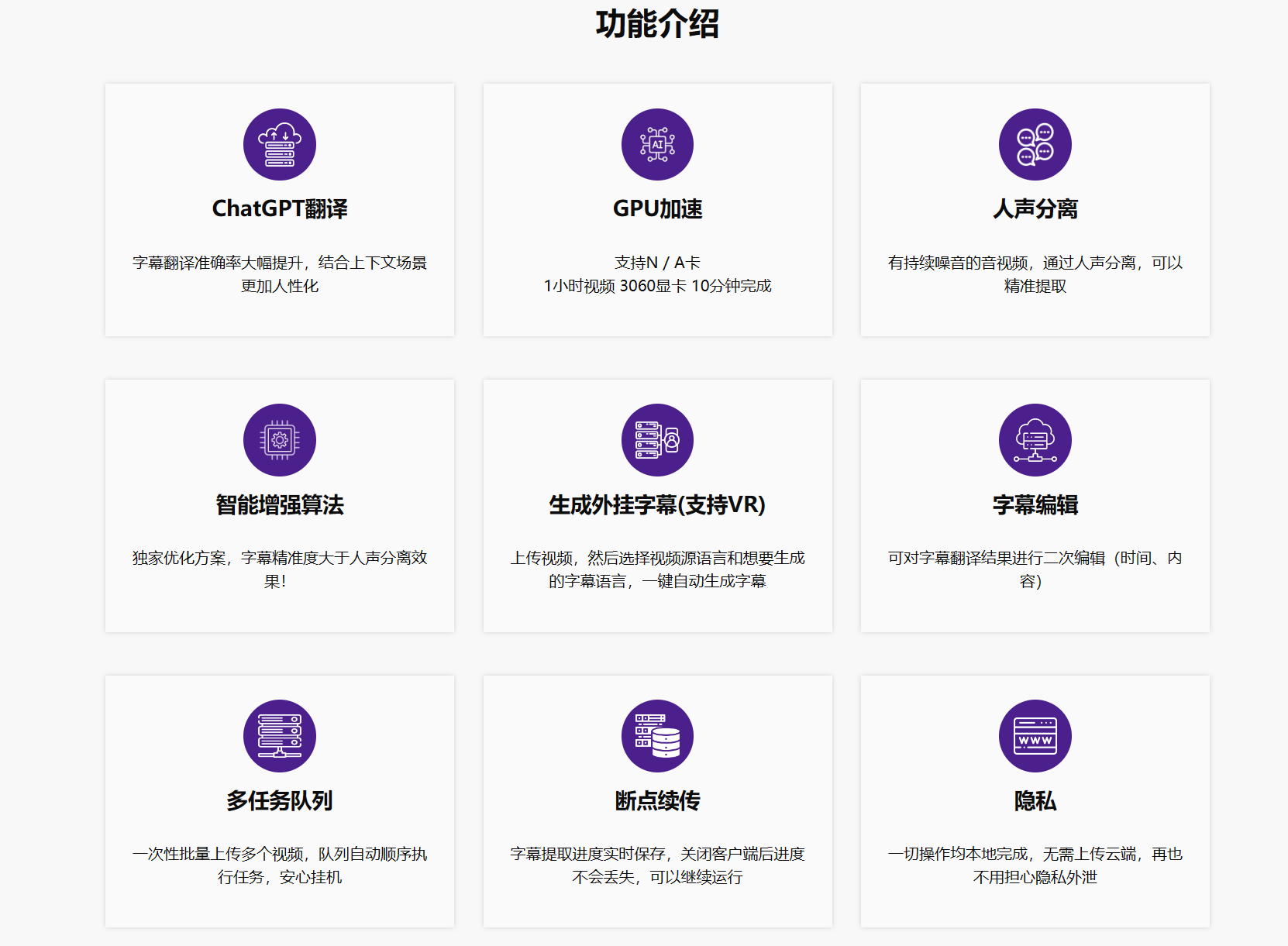Select the ChatGPT翻译 heading

(280, 209)
